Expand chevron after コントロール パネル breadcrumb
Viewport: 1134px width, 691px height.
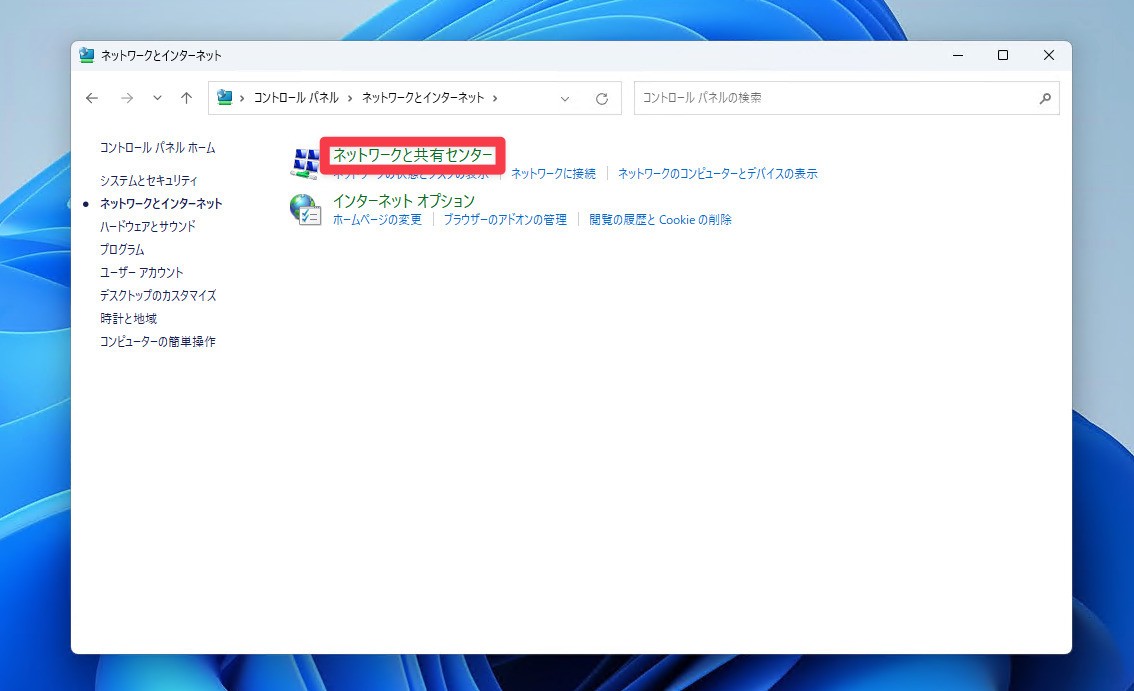[x=350, y=98]
